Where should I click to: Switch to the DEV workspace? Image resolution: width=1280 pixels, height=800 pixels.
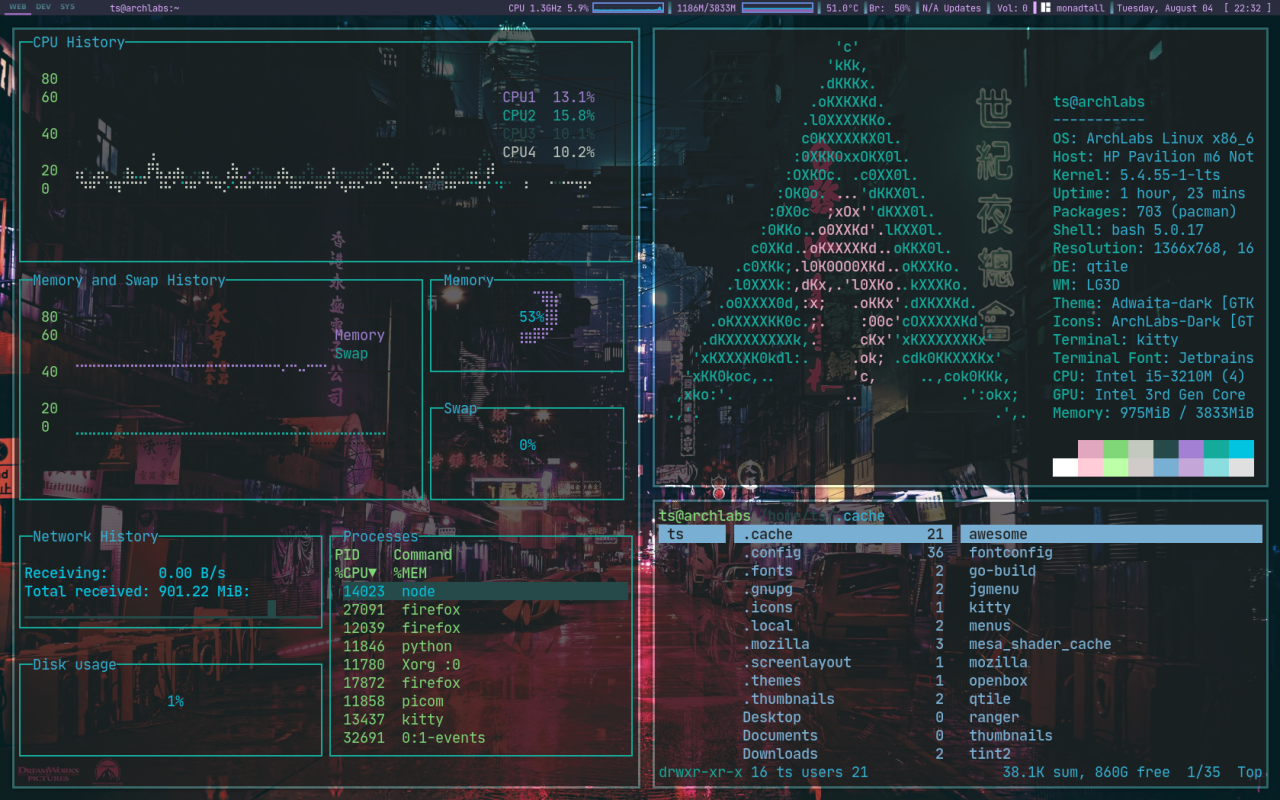(43, 7)
